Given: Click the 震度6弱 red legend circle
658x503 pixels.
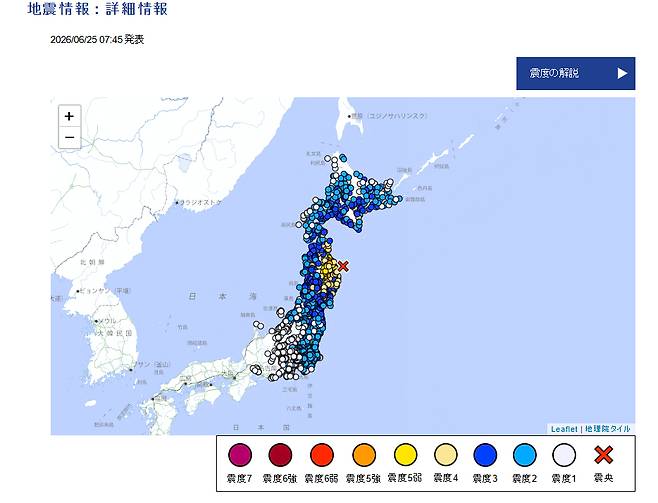Looking at the screenshot, I should 322,455.
